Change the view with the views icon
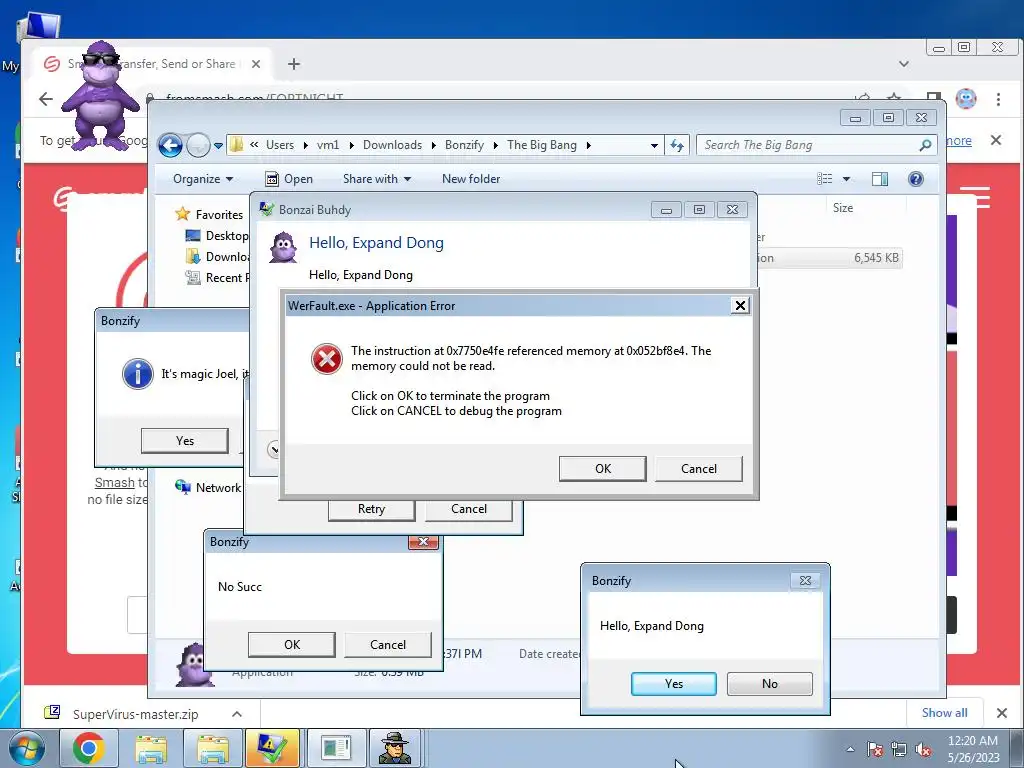The width and height of the screenshot is (1024, 768). coord(825,179)
